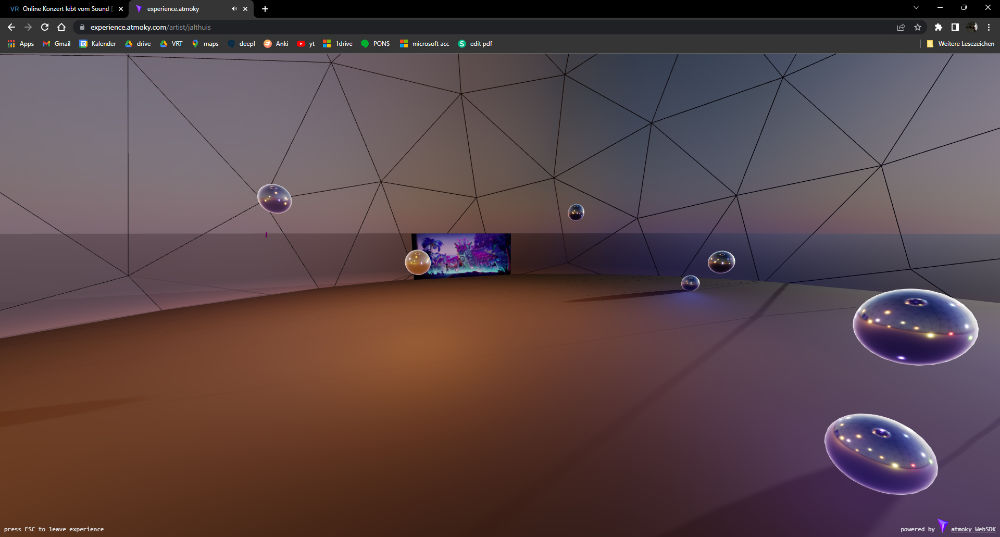Open the Apps bookmark shortcut
This screenshot has width=1000, height=537.
[20, 44]
